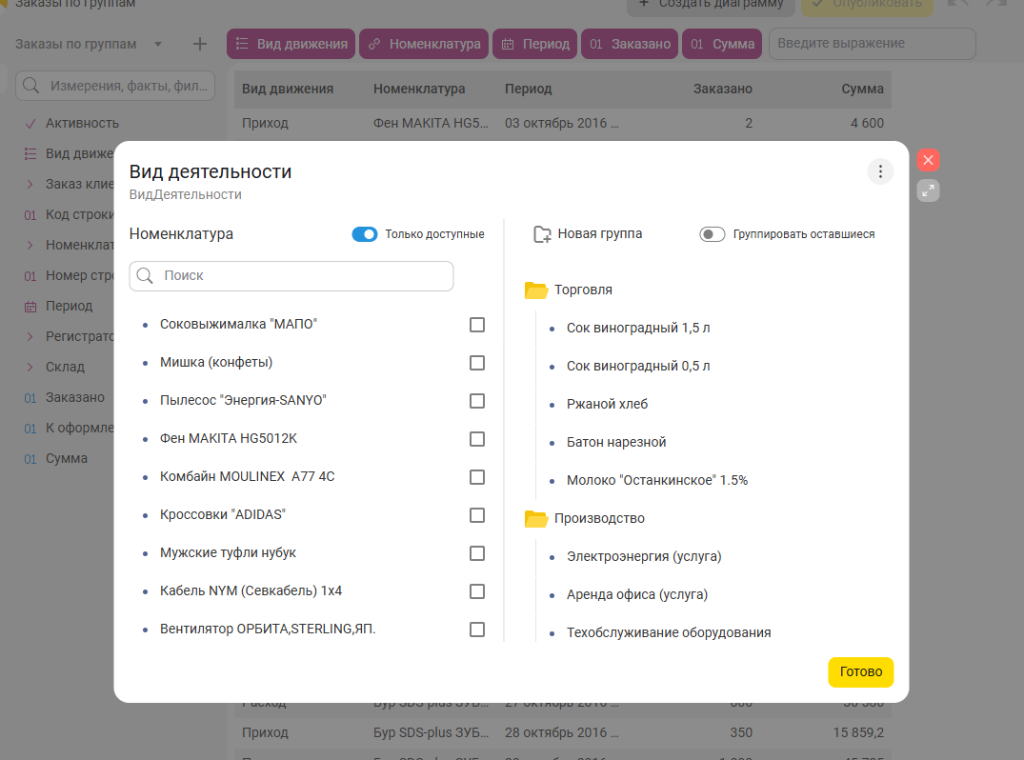This screenshot has height=760, width=1024.
Task: Disable the Только доступные toggle
Action: 364,234
